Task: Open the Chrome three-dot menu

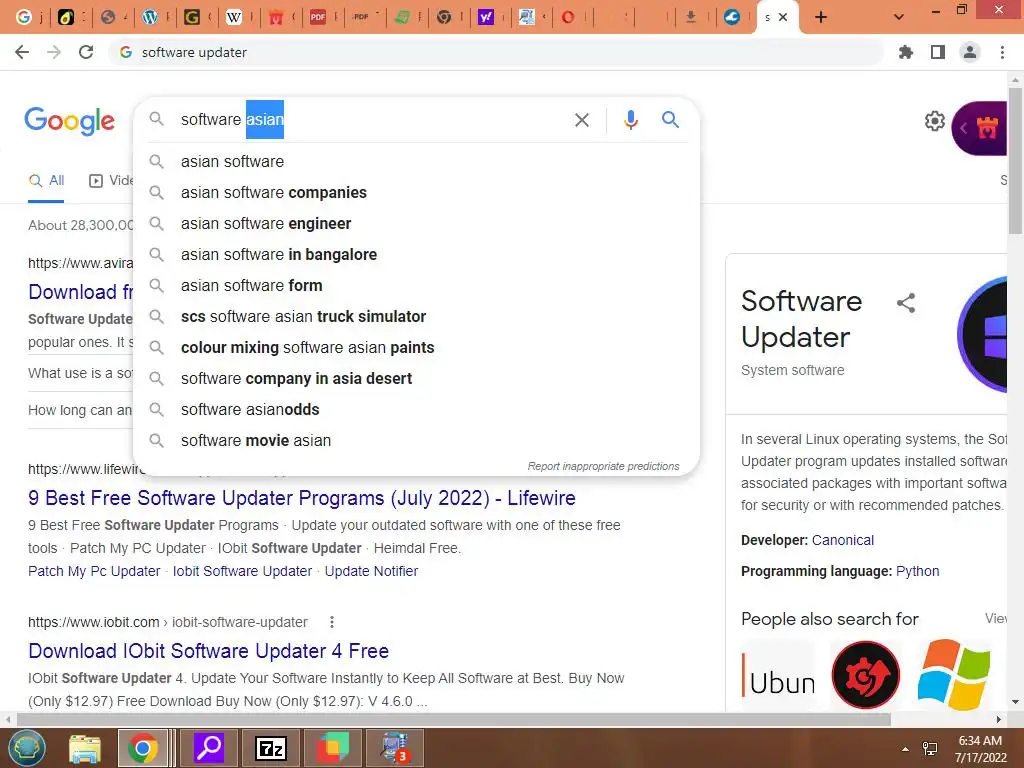Action: (x=1002, y=52)
